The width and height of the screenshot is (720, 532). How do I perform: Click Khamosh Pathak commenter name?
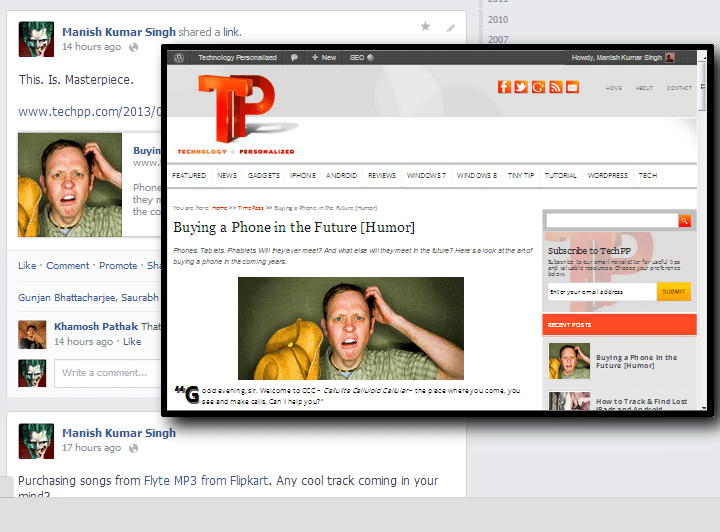(96, 326)
